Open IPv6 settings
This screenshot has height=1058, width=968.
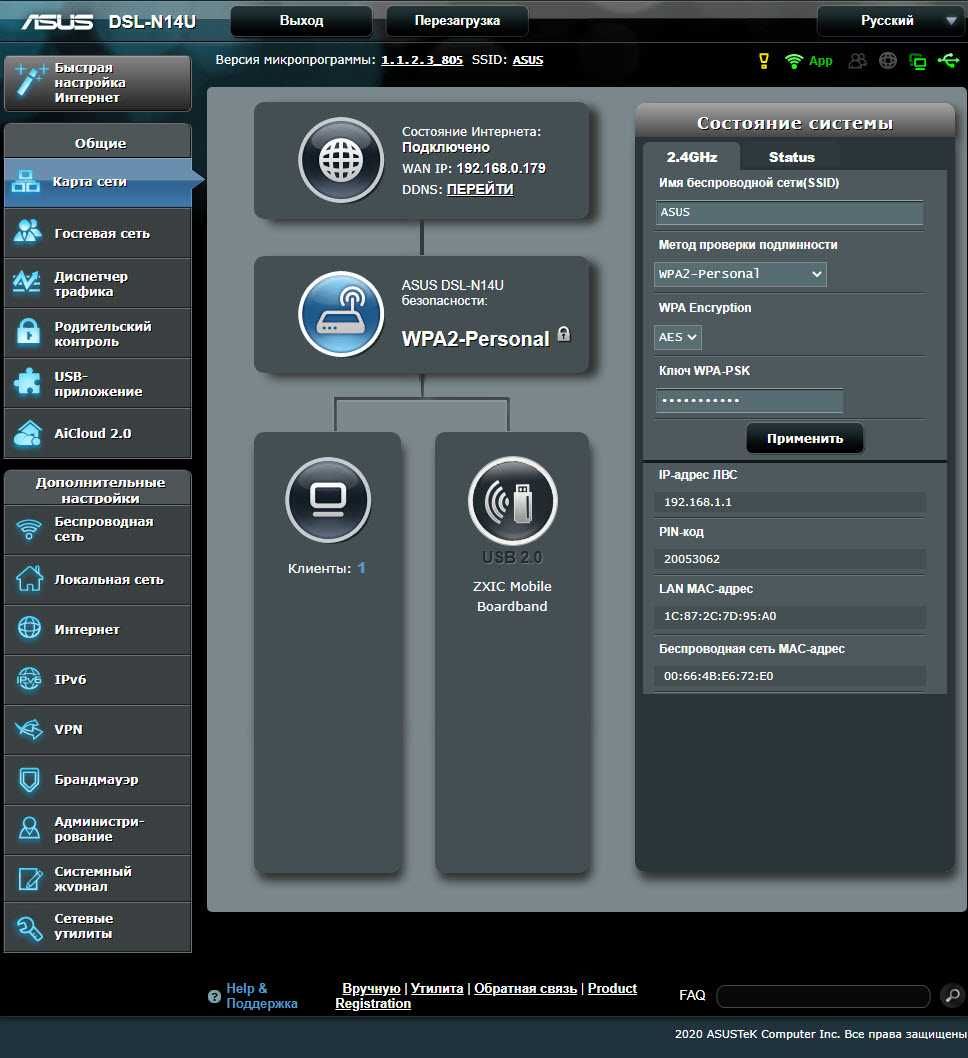tap(98, 679)
